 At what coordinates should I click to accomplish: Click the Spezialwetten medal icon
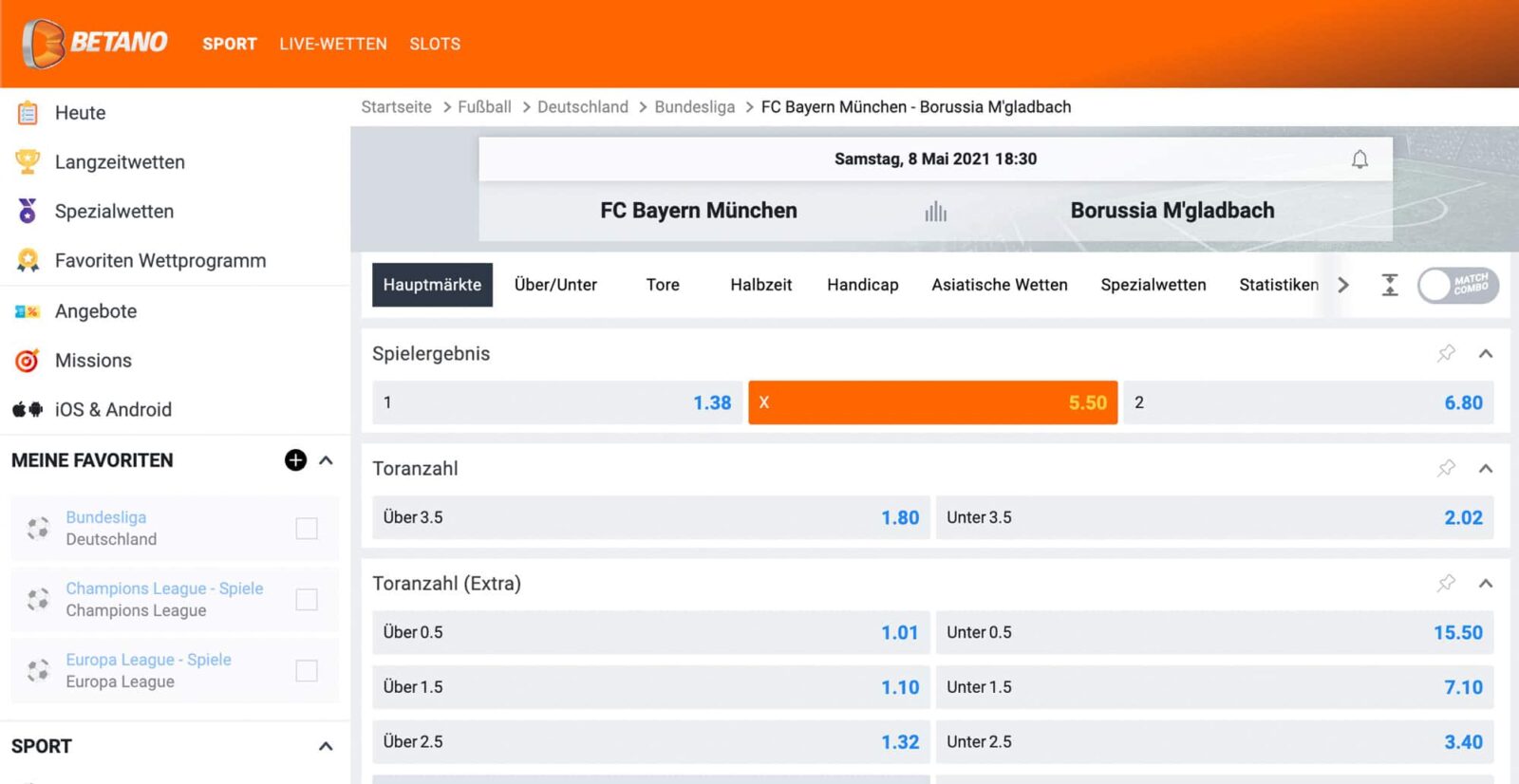tap(28, 211)
